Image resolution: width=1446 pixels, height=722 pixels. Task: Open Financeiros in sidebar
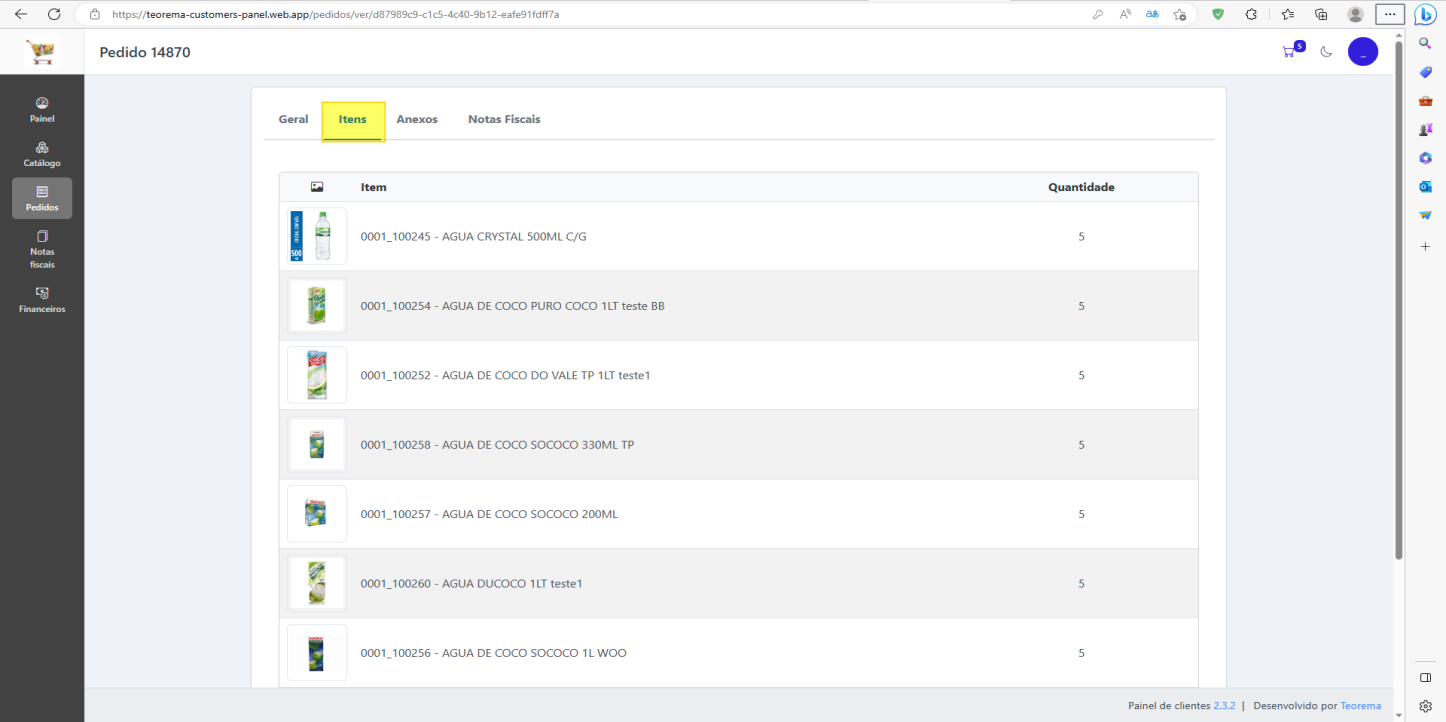pyautogui.click(x=42, y=300)
